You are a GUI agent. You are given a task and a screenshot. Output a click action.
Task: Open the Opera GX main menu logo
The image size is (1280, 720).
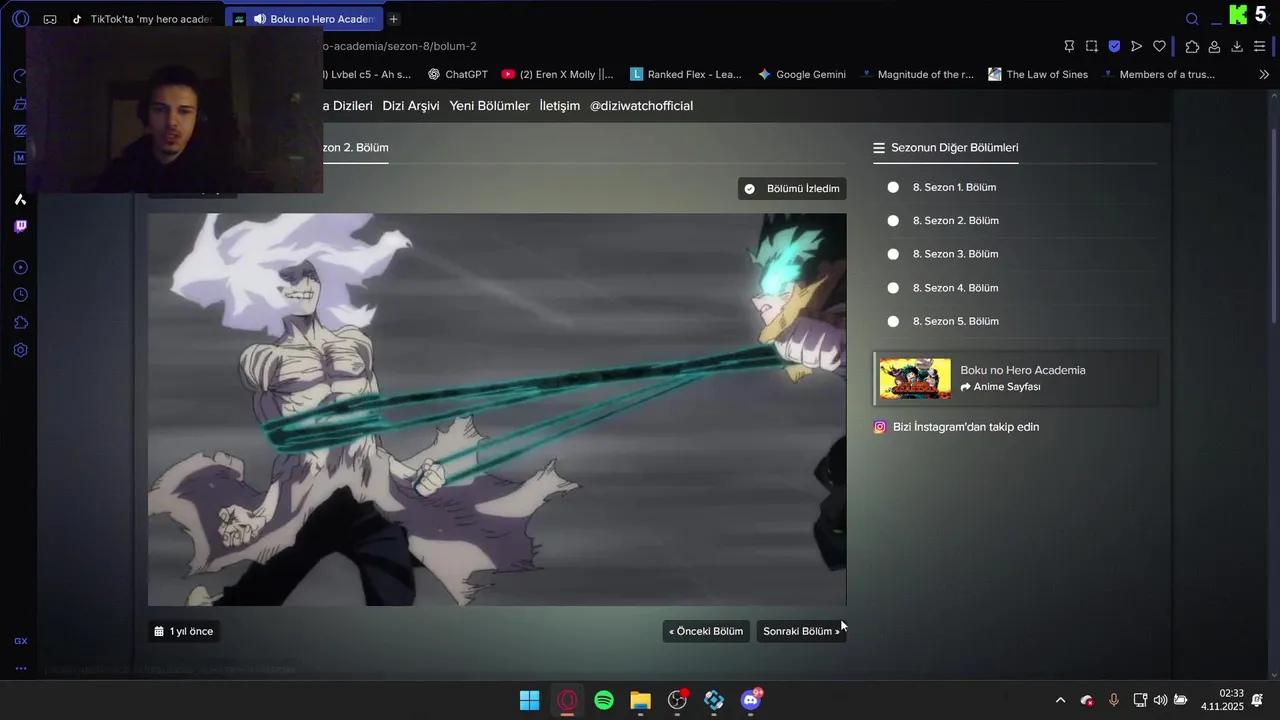pos(21,19)
